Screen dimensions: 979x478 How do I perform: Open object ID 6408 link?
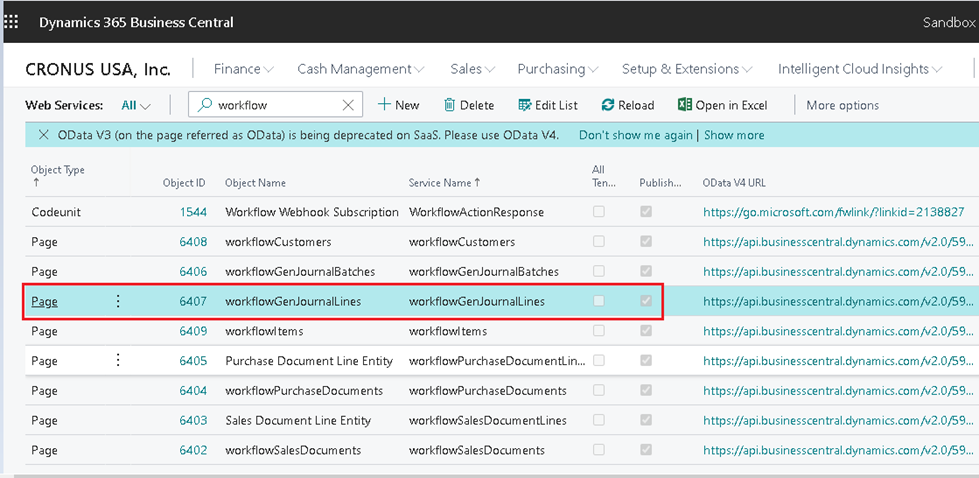194,241
